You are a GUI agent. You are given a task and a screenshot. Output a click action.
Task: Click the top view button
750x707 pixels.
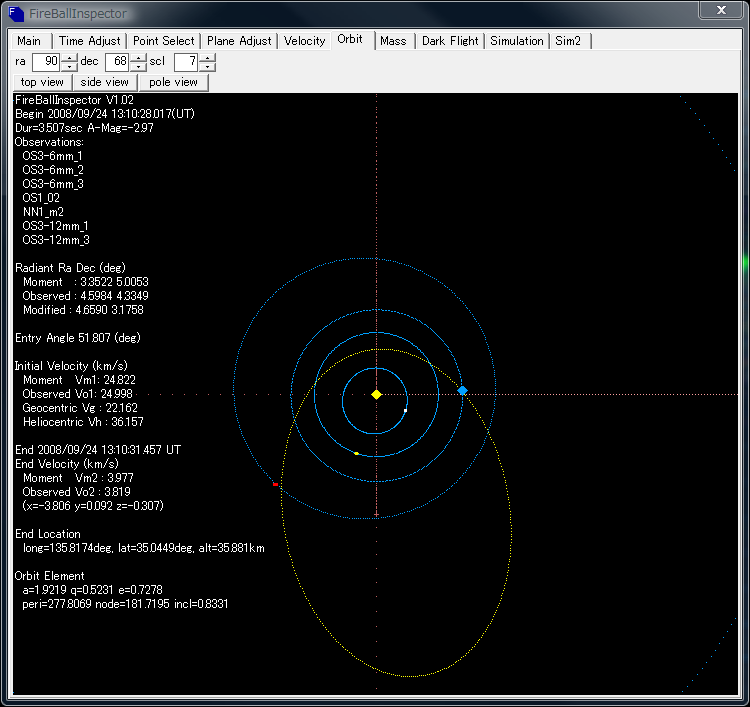click(42, 82)
